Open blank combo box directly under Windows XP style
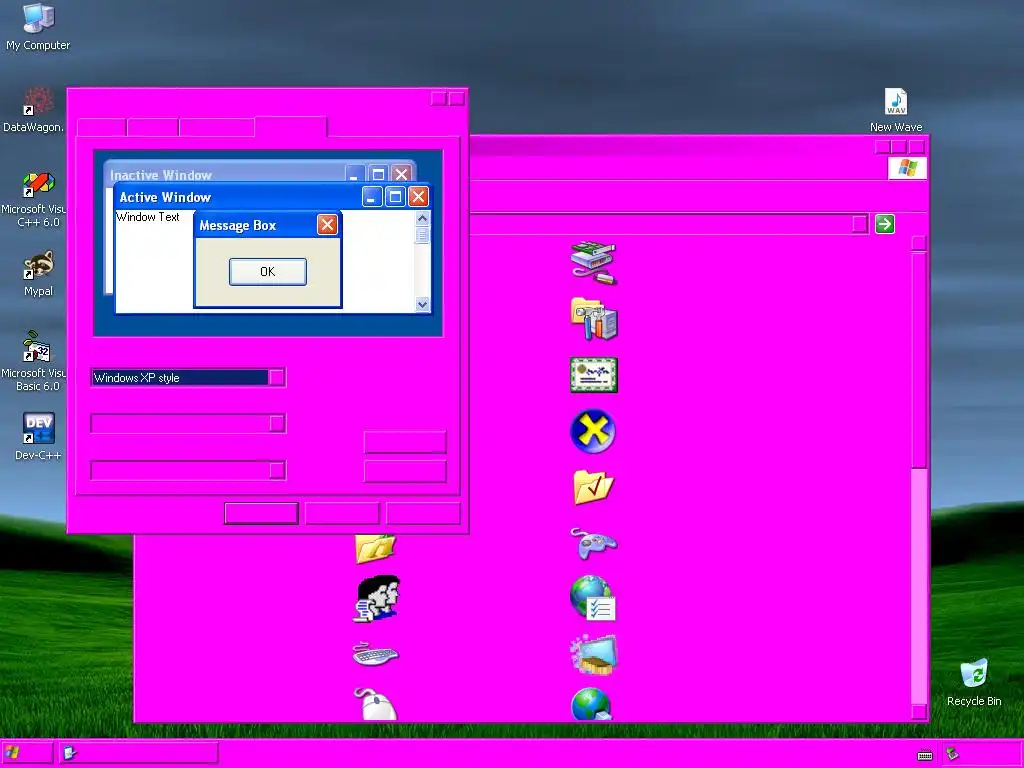The height and width of the screenshot is (768, 1024). click(188, 423)
